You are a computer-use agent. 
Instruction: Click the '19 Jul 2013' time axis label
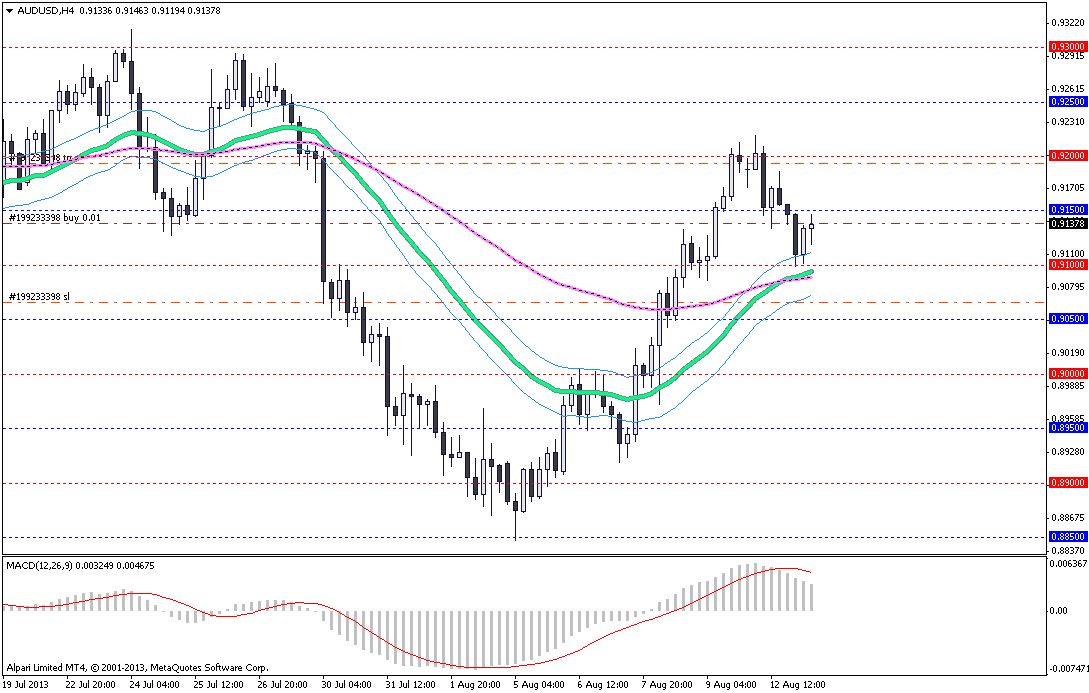coord(26,685)
